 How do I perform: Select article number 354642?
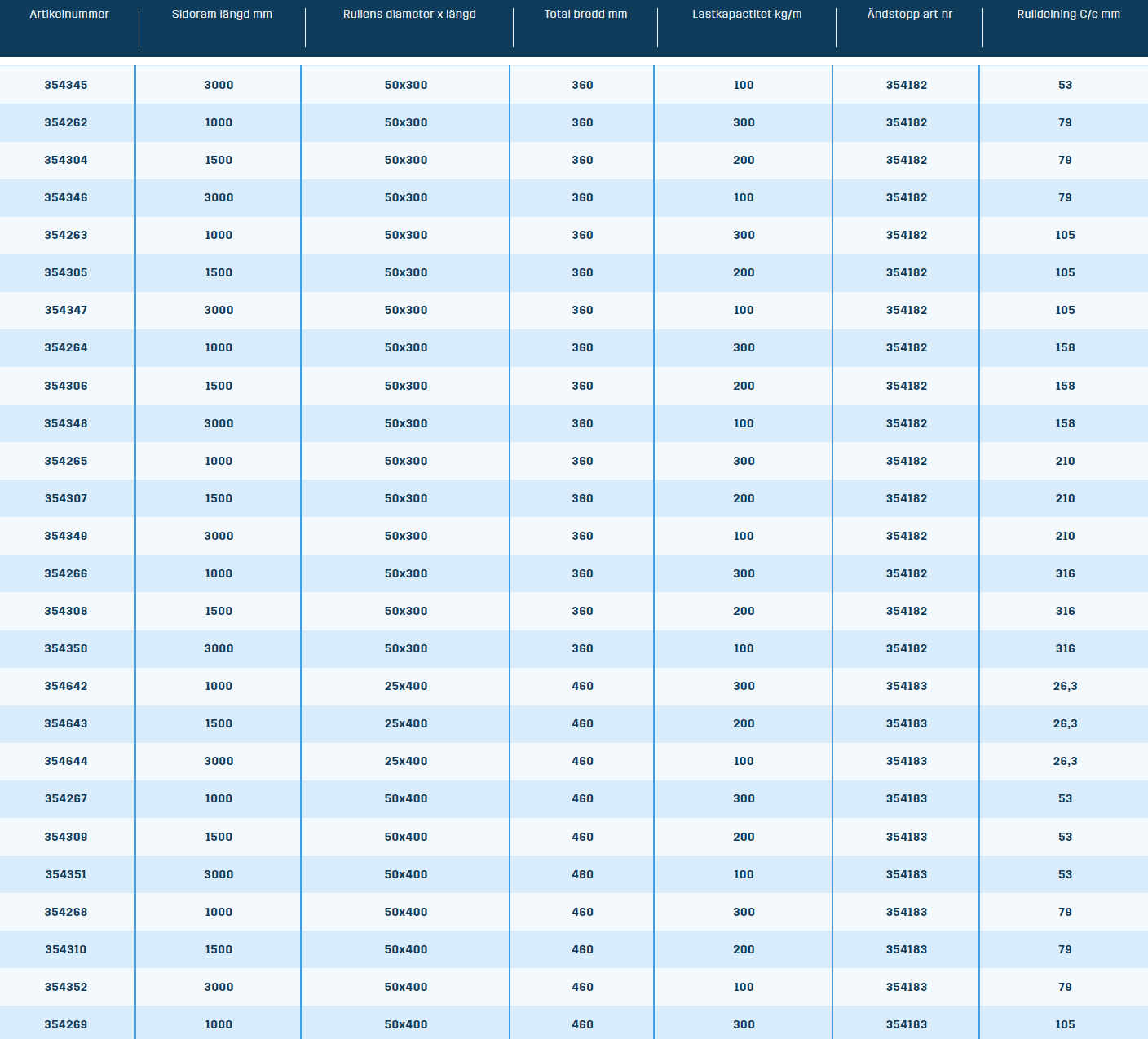click(66, 686)
